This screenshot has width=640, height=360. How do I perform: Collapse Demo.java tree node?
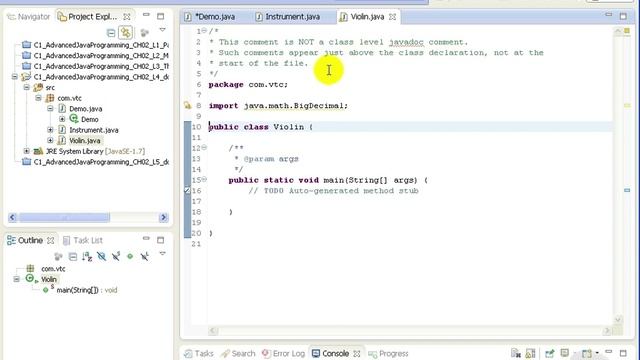[50, 109]
